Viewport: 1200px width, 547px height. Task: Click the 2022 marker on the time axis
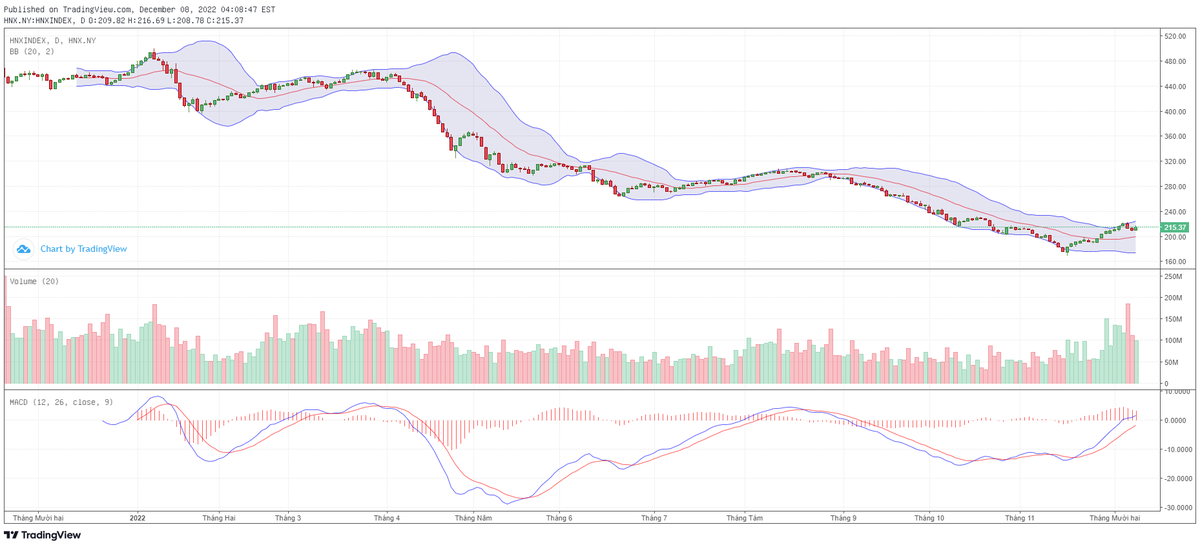pos(137,518)
